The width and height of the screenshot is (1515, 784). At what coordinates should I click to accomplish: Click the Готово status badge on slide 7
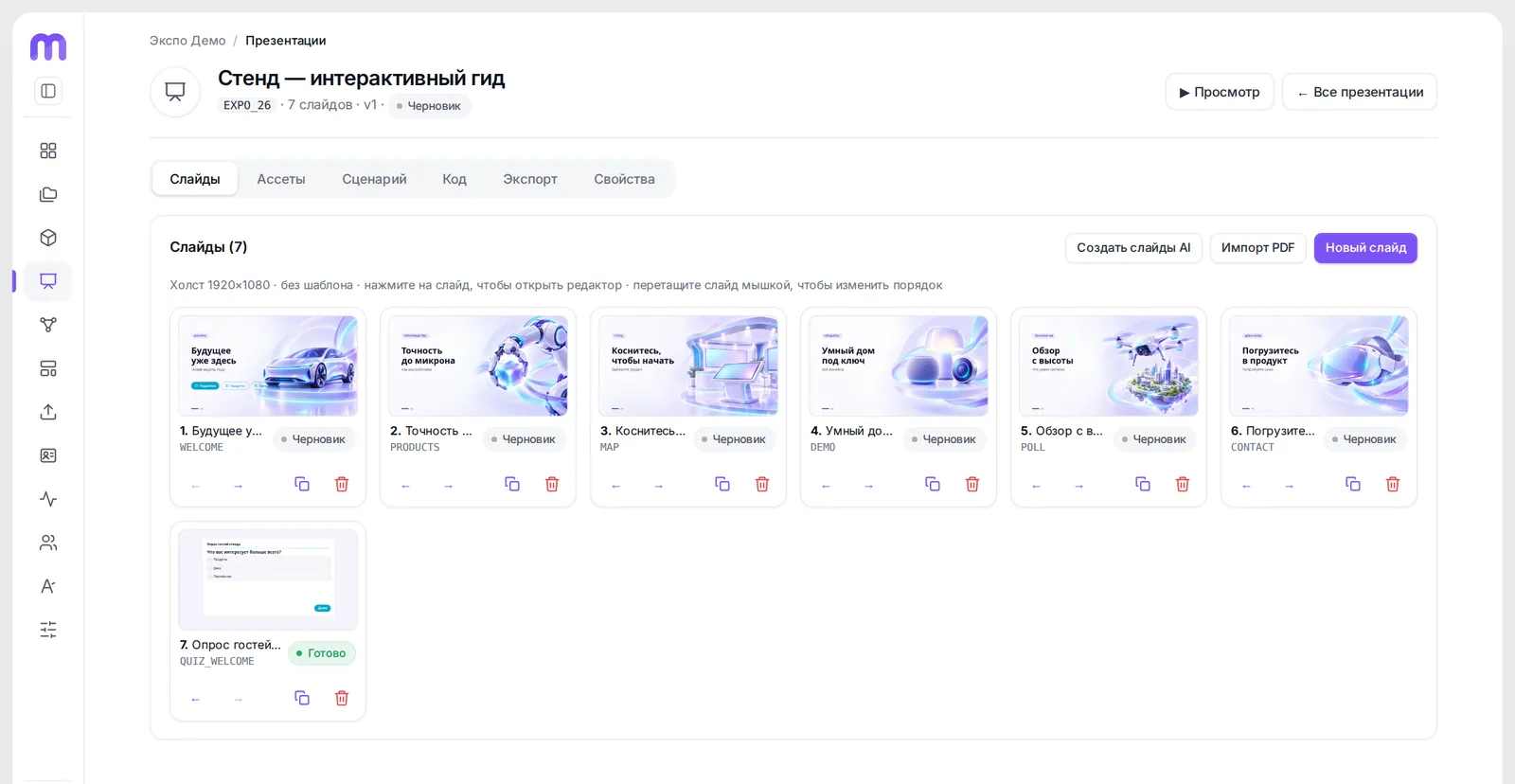point(322,653)
